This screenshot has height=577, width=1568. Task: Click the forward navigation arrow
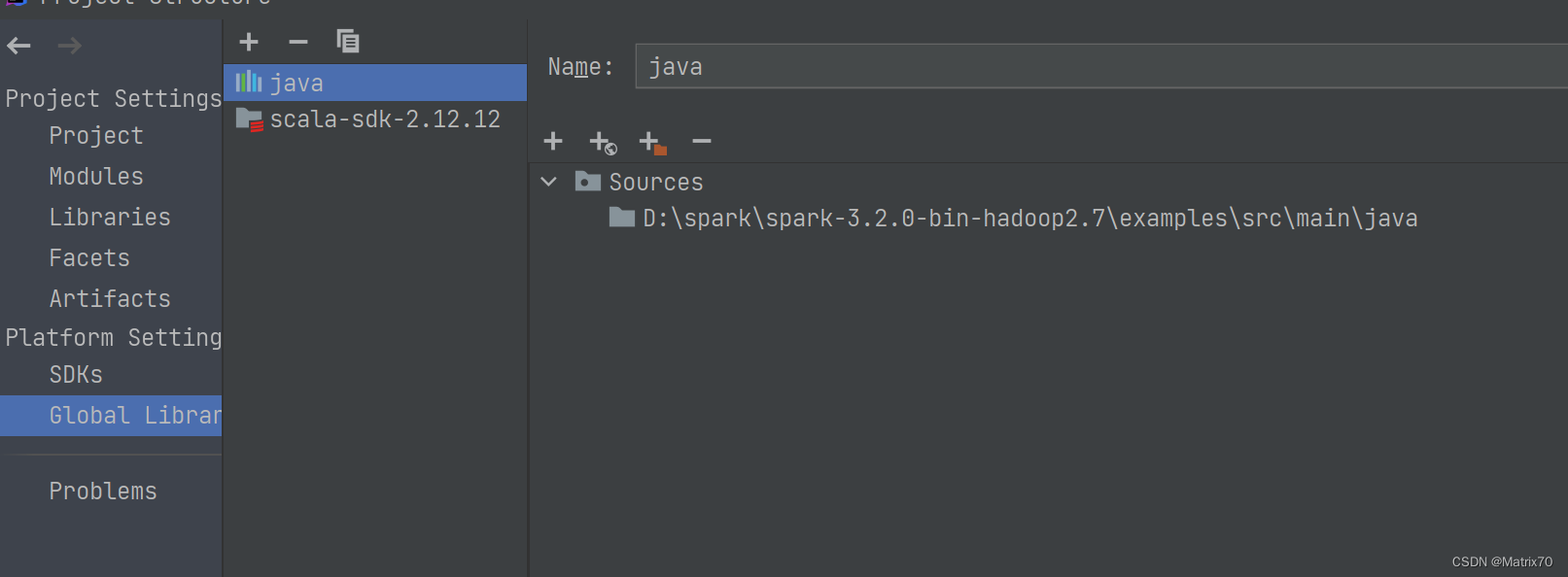69,46
